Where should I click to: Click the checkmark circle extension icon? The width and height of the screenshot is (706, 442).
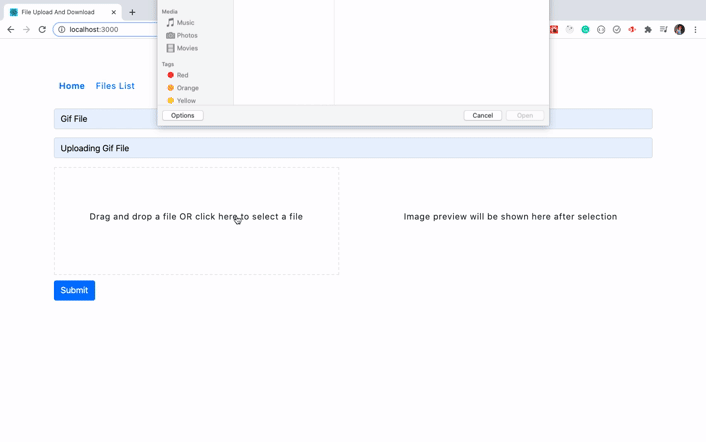point(617,30)
